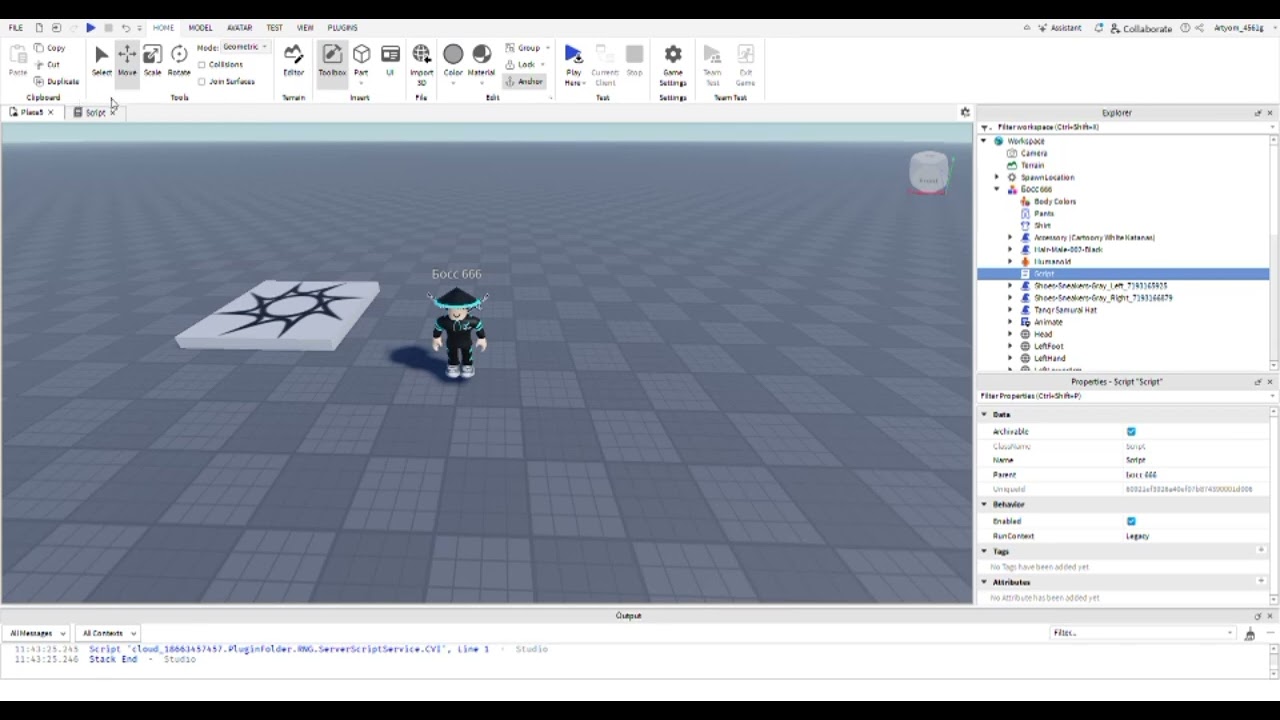The image size is (1280, 720).
Task: Switch to the AVATAR ribbon tab
Action: (x=239, y=28)
